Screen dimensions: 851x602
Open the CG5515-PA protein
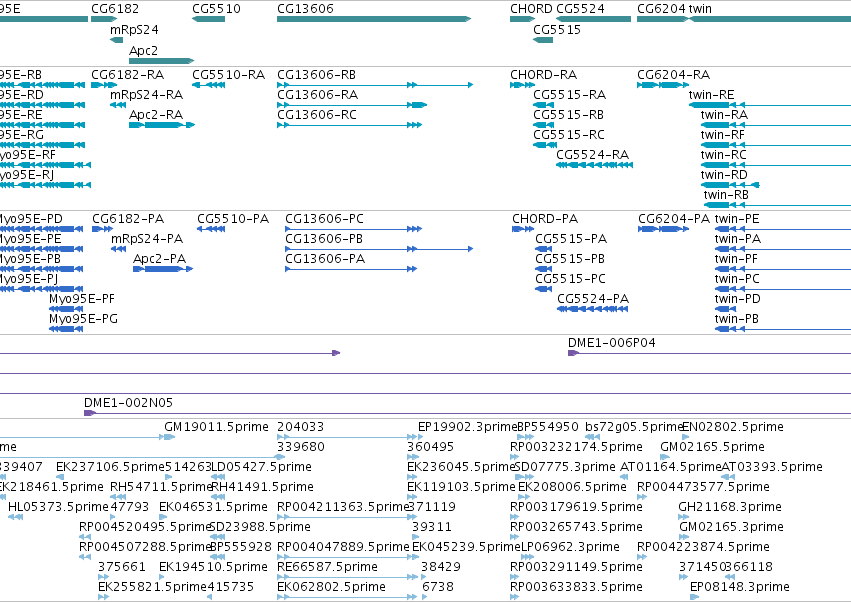tap(544, 249)
